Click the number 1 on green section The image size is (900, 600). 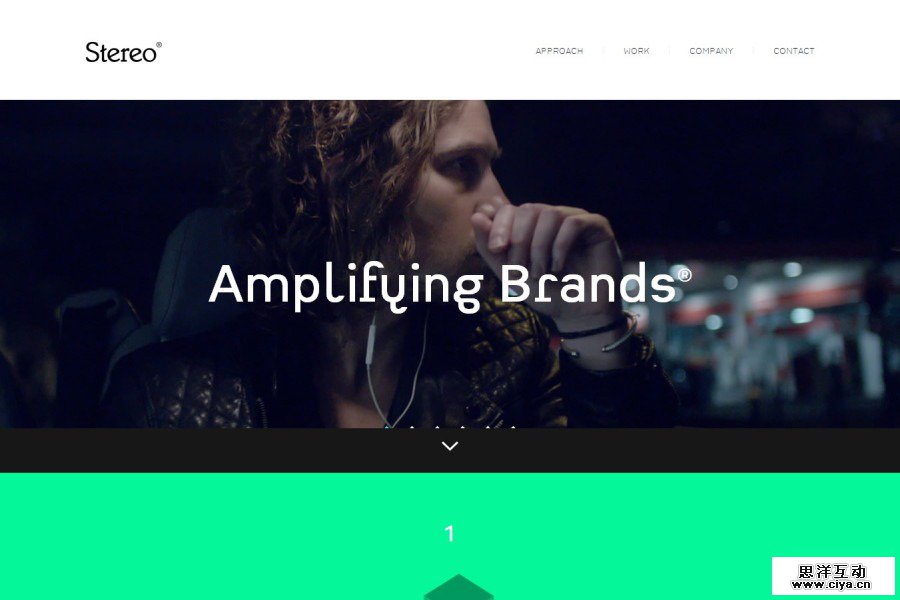tap(450, 533)
